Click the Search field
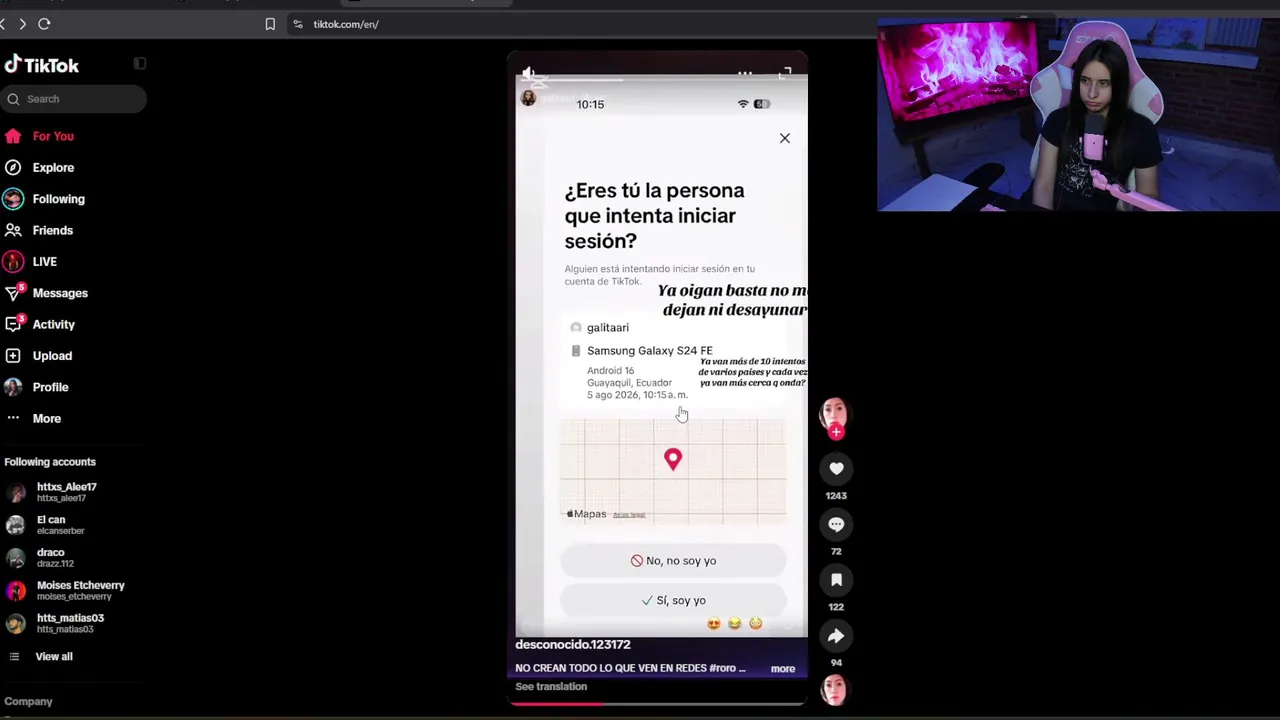 75,99
